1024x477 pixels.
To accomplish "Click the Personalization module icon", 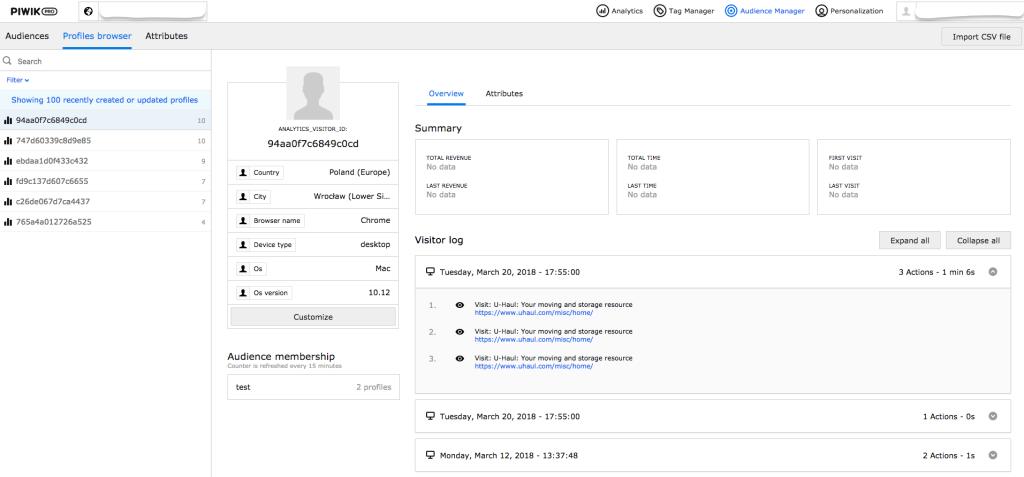I will click(x=821, y=11).
